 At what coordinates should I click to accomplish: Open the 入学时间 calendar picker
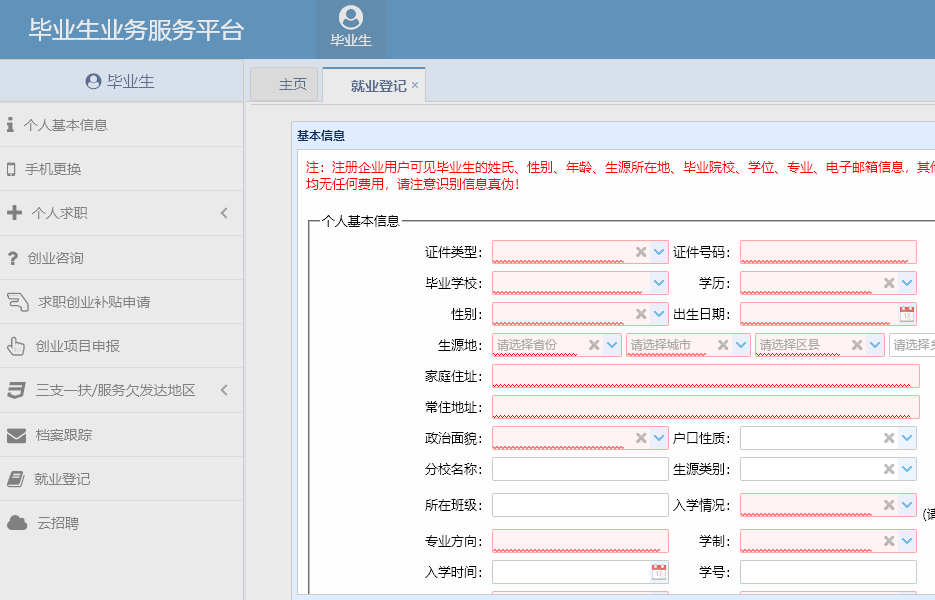[659, 572]
